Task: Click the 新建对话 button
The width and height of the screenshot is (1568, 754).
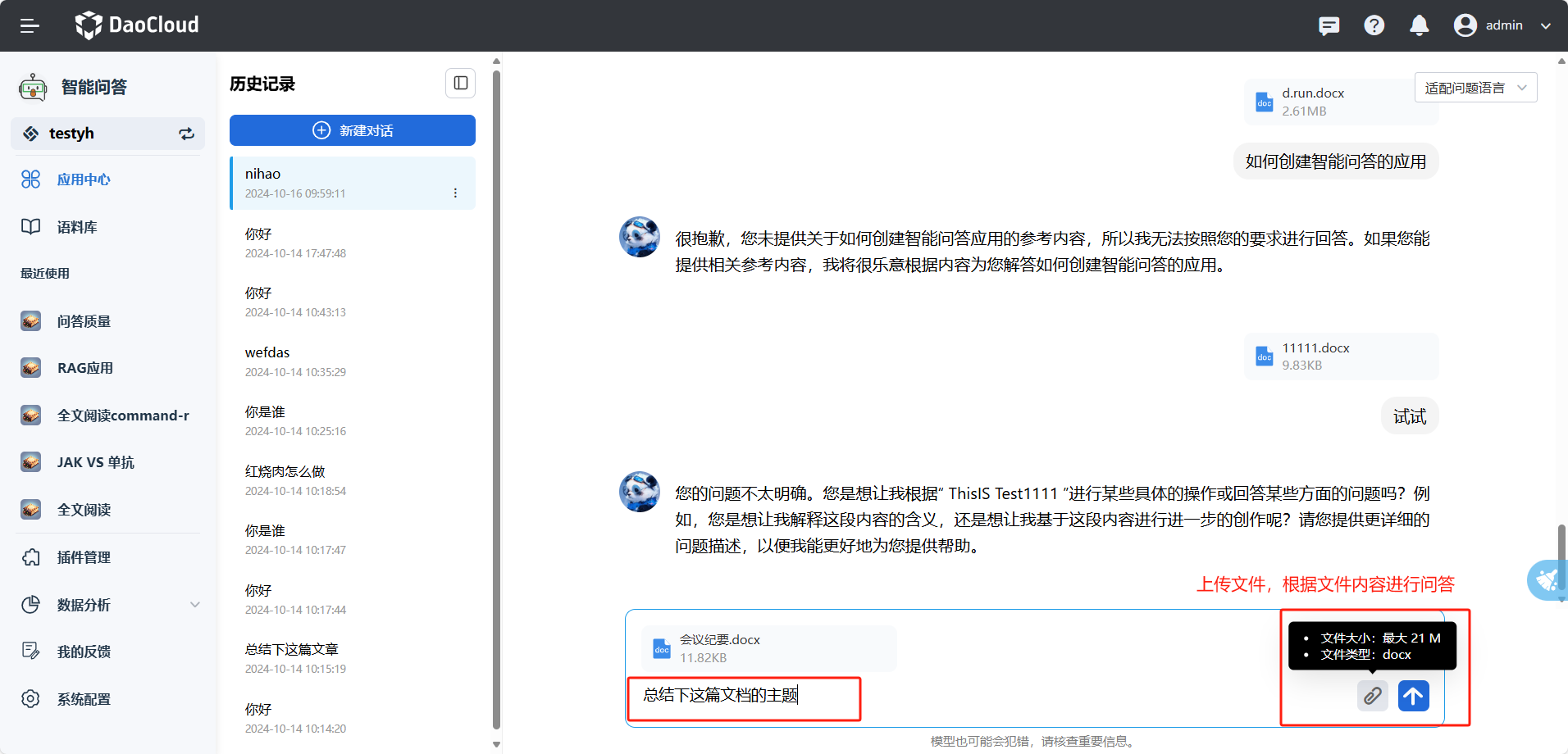Action: click(x=352, y=130)
